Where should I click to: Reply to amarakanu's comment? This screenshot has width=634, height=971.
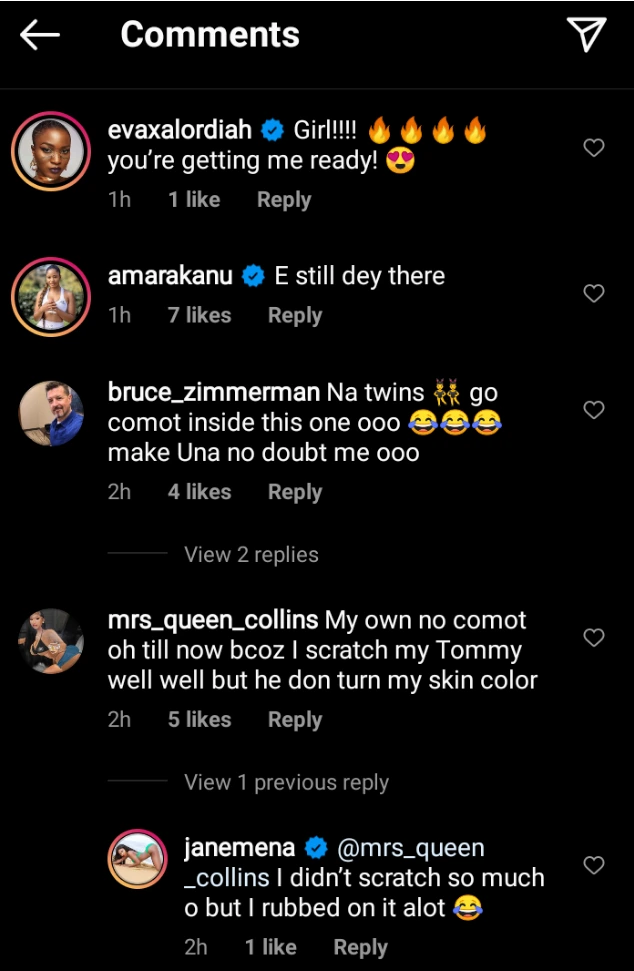(x=295, y=316)
